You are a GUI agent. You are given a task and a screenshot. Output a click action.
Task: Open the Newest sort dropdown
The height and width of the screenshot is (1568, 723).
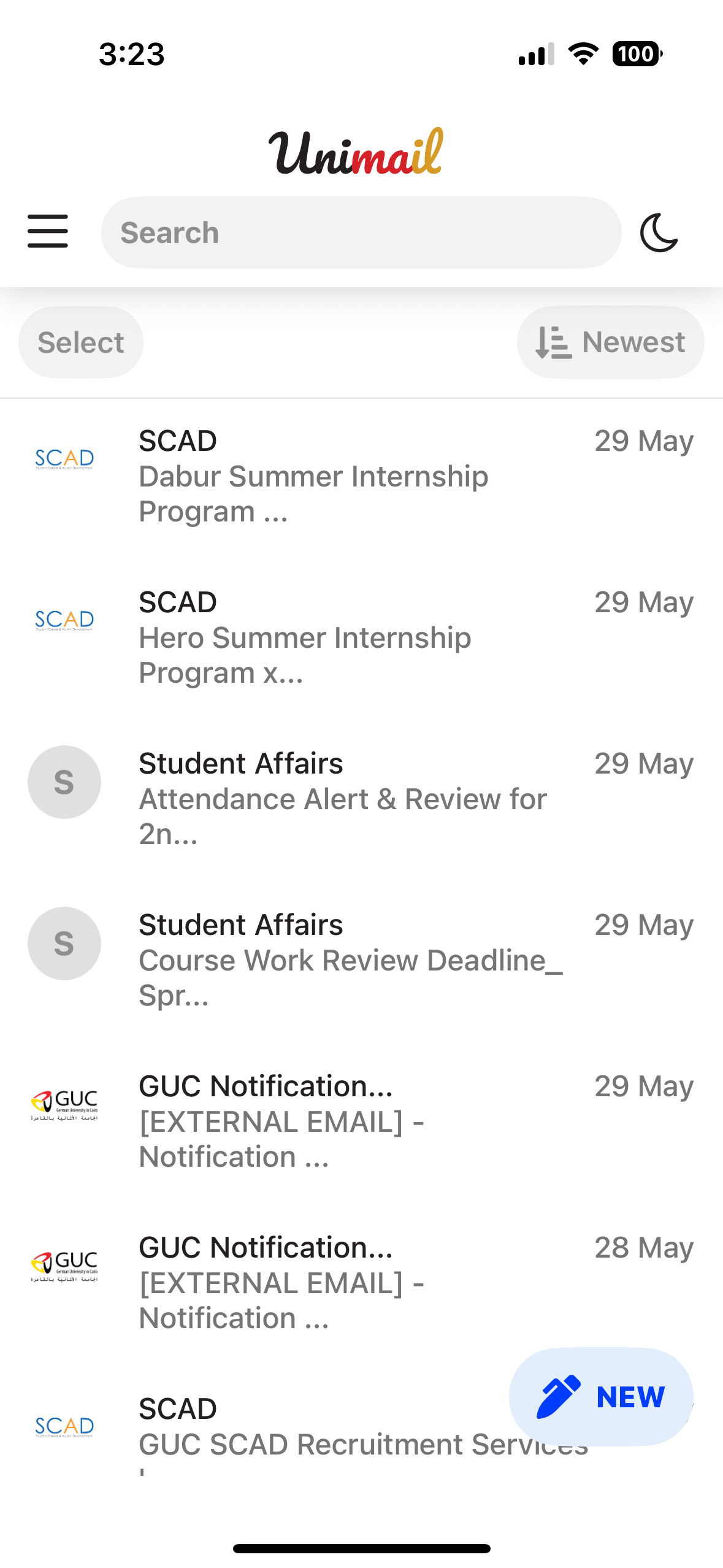tap(610, 342)
